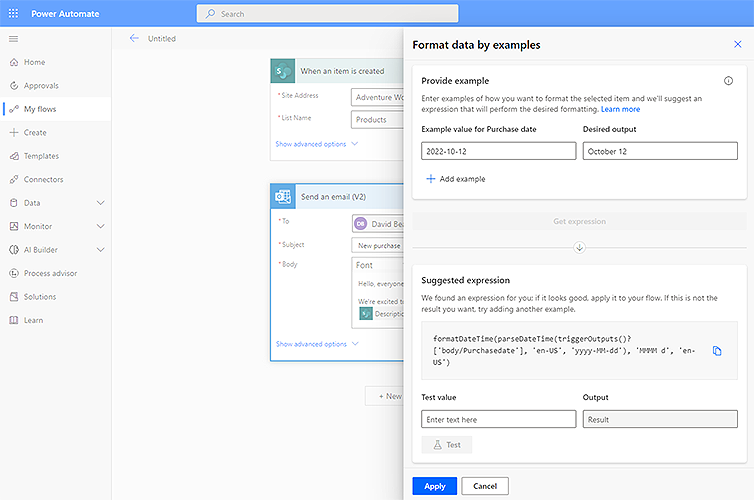Open Approvals in the sidebar
This screenshot has height=500, width=754.
pyautogui.click(x=55, y=86)
